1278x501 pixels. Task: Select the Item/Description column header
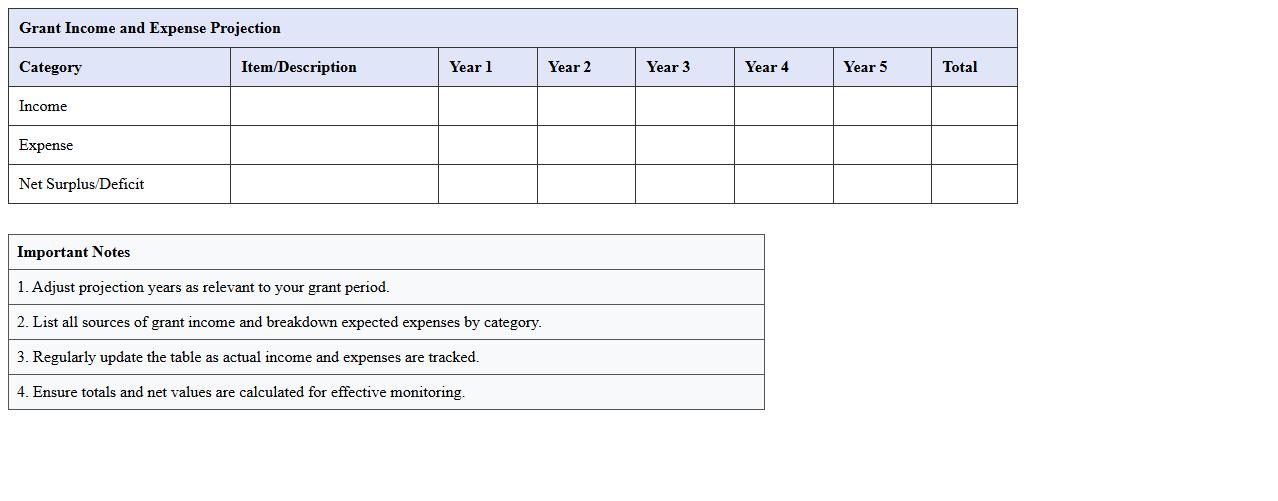click(299, 67)
